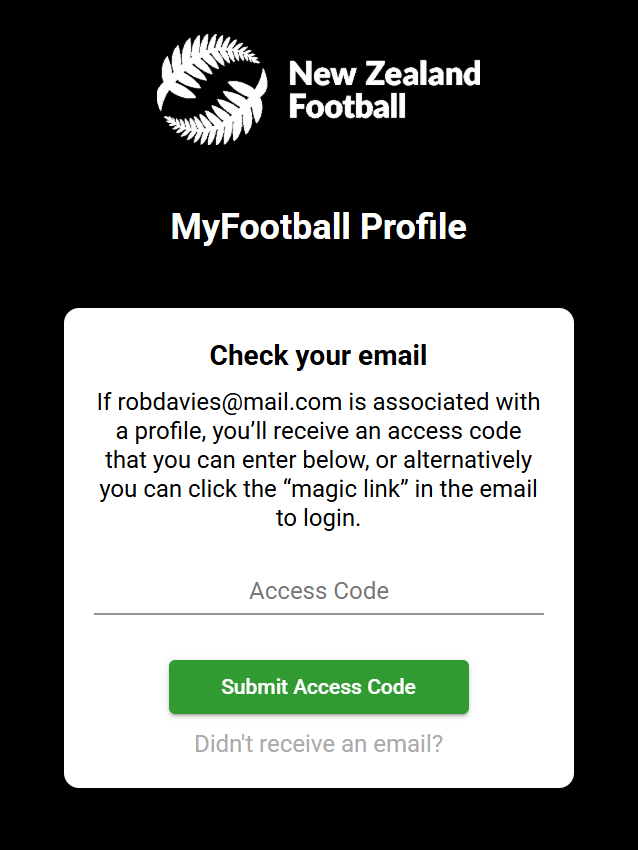
Task: Select the MyFootball Profile page title
Action: 319,227
